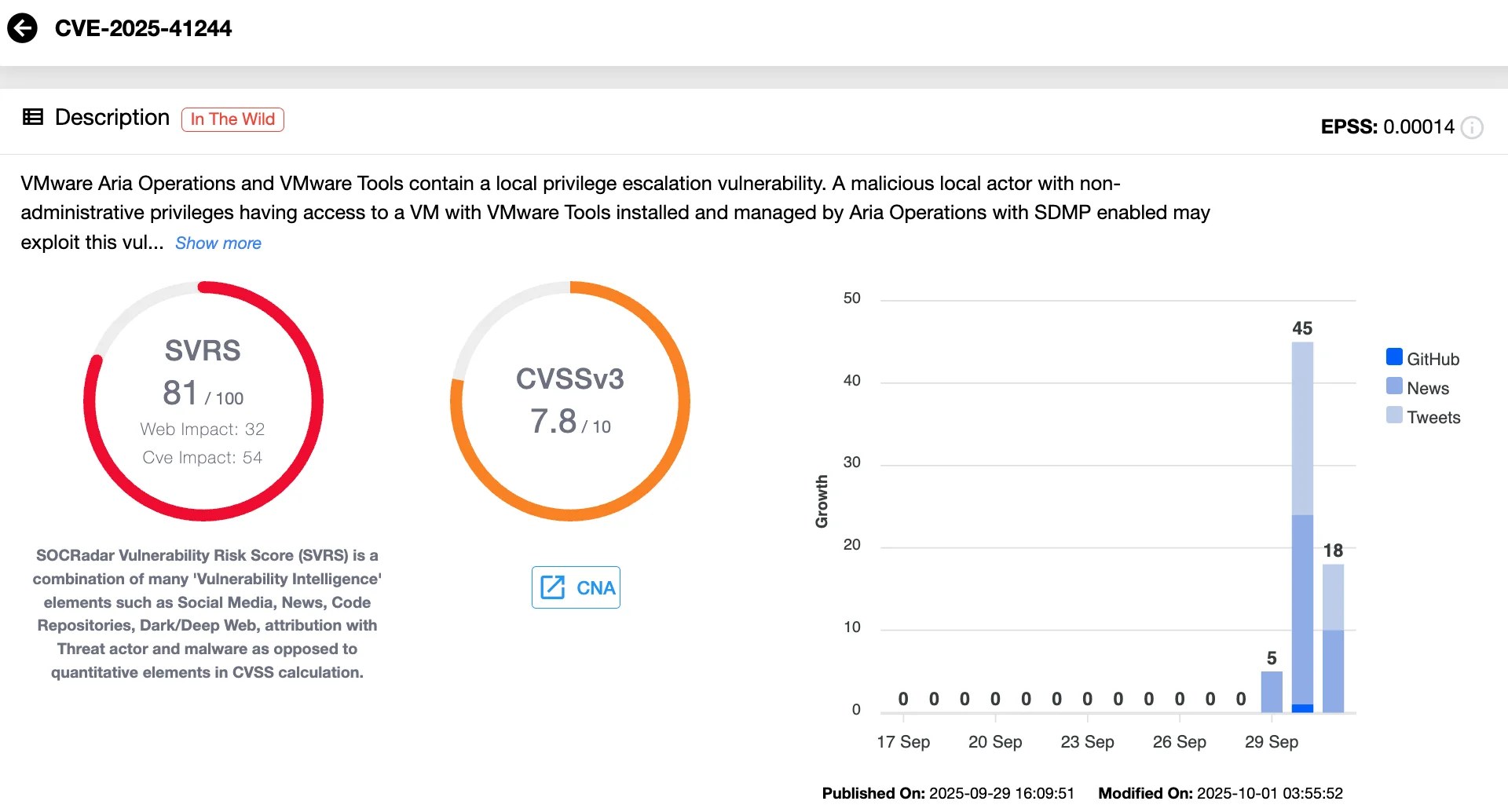1508x812 pixels.
Task: Toggle the News series in the chart legend
Action: pos(1426,387)
